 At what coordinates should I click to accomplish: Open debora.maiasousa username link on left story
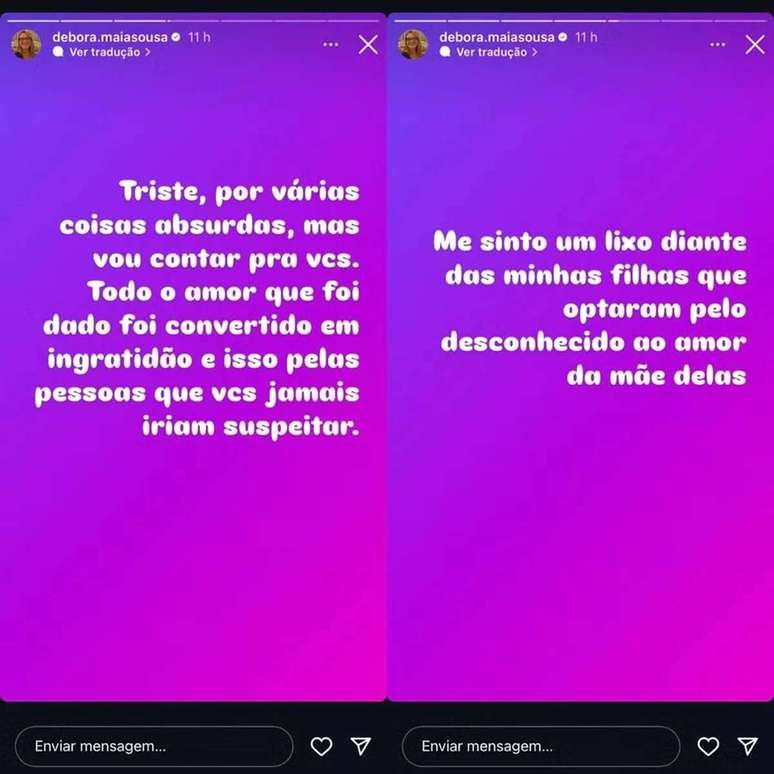[x=110, y=37]
